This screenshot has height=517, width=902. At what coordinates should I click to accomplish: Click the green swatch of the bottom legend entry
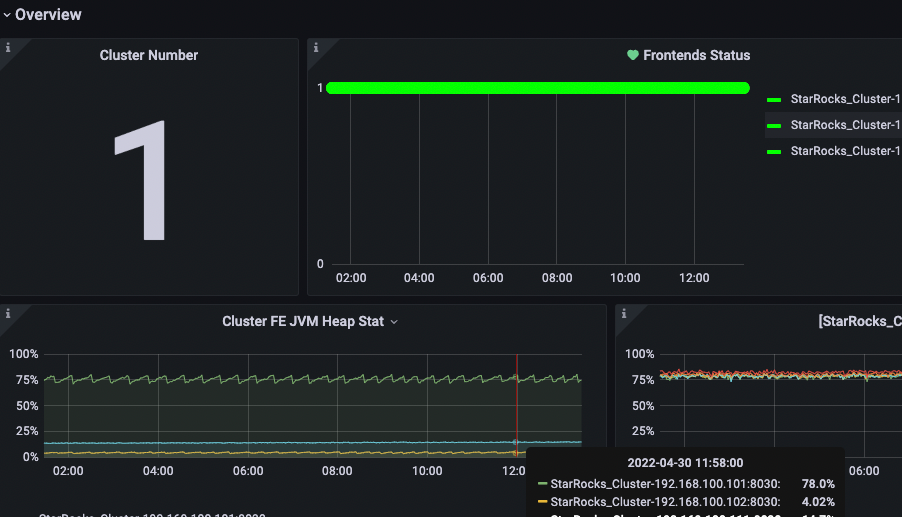point(773,152)
